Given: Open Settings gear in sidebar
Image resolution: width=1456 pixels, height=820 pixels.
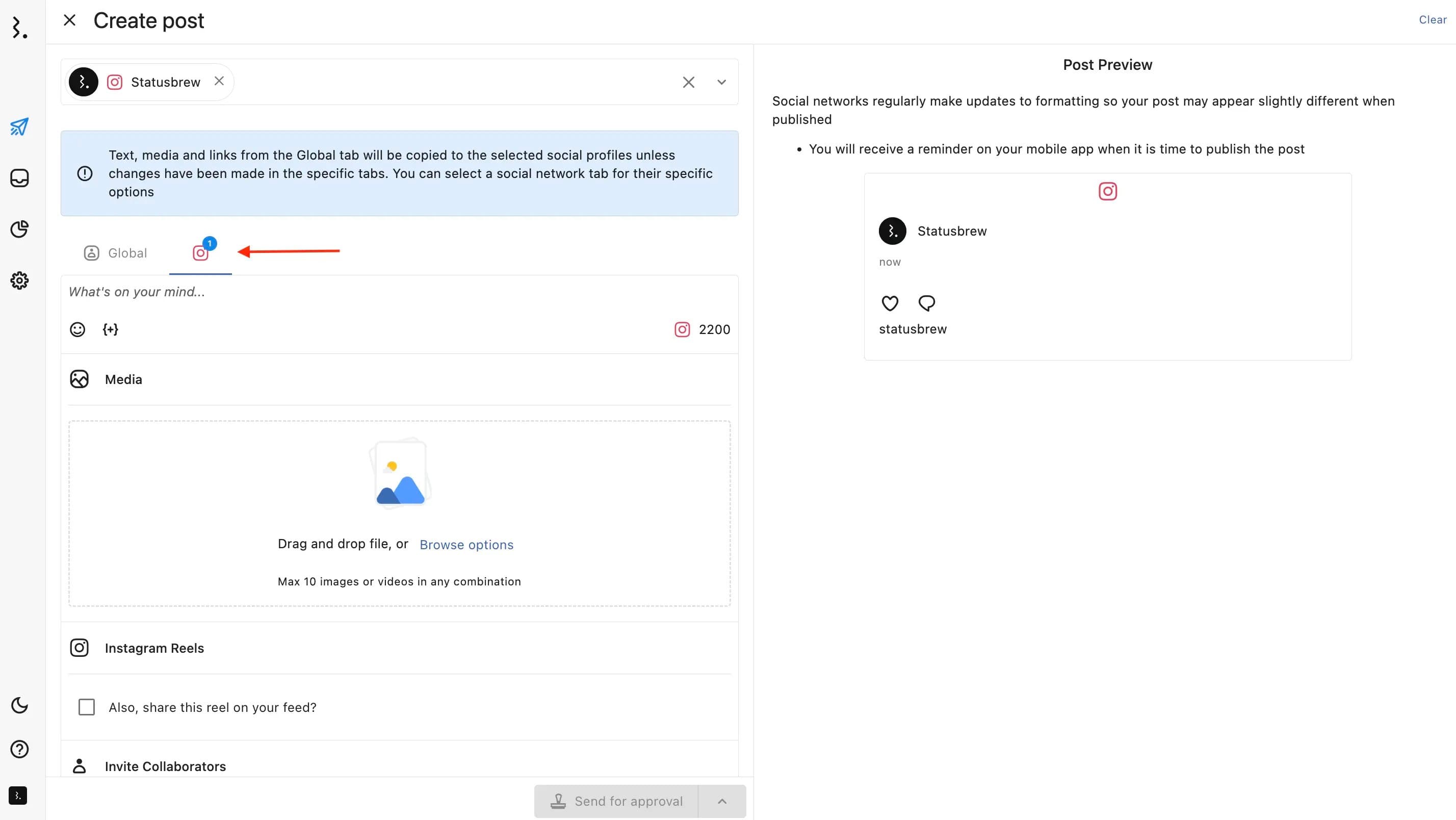Looking at the screenshot, I should click(x=19, y=280).
